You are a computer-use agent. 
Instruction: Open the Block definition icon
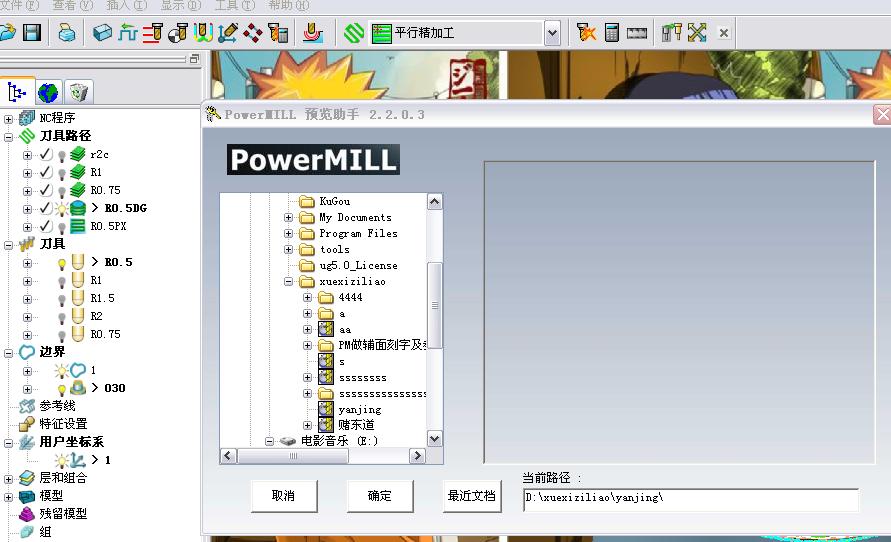(x=102, y=32)
